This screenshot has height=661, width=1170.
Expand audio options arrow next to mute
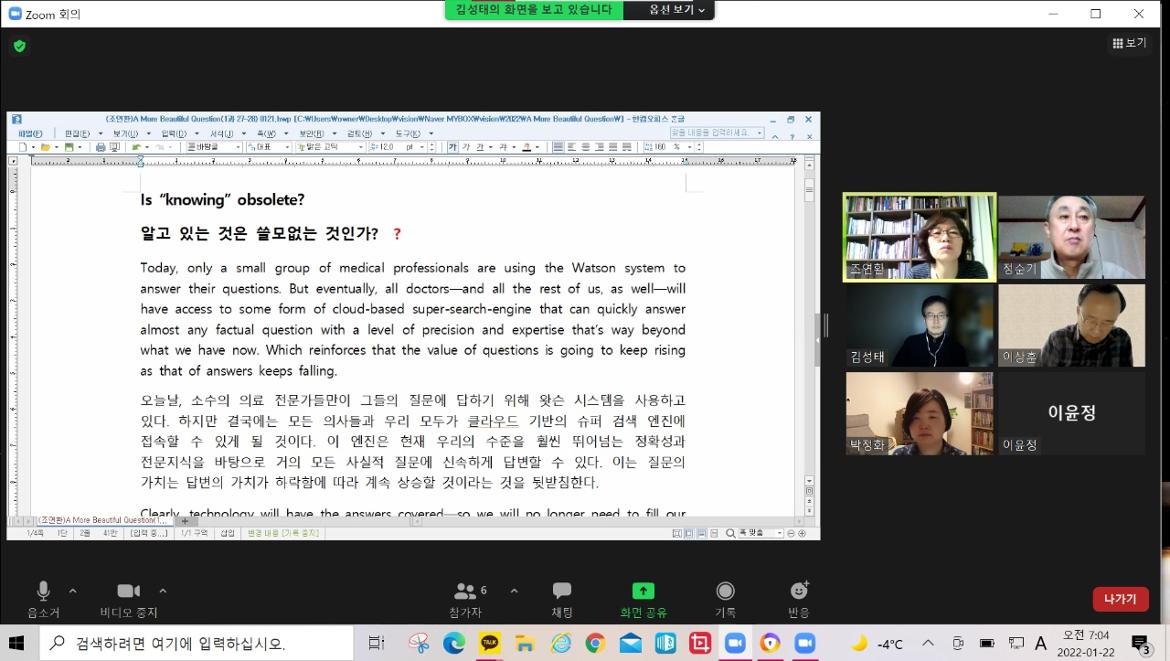point(72,590)
